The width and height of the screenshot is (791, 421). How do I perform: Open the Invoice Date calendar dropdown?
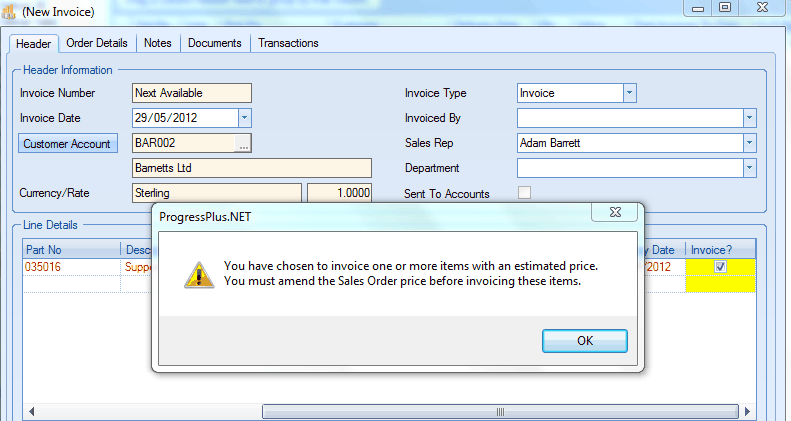(x=245, y=118)
